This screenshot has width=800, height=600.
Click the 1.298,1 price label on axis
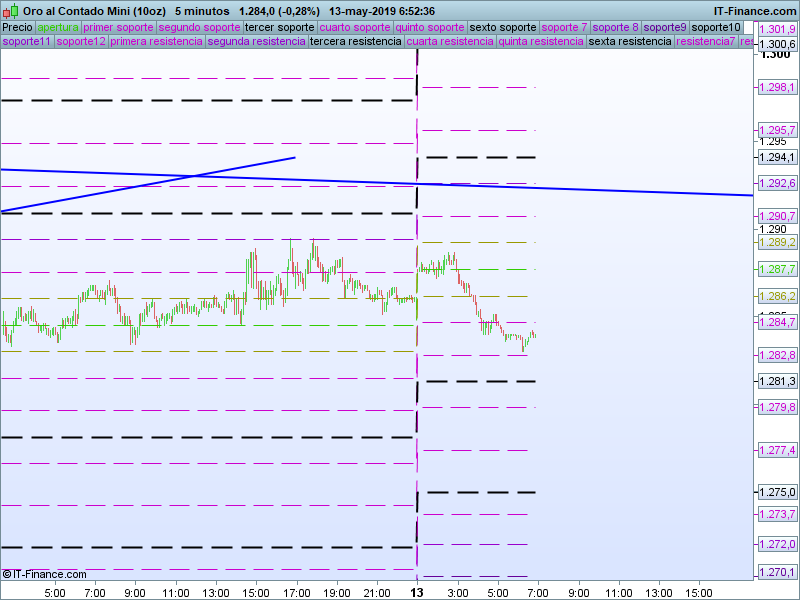777,88
